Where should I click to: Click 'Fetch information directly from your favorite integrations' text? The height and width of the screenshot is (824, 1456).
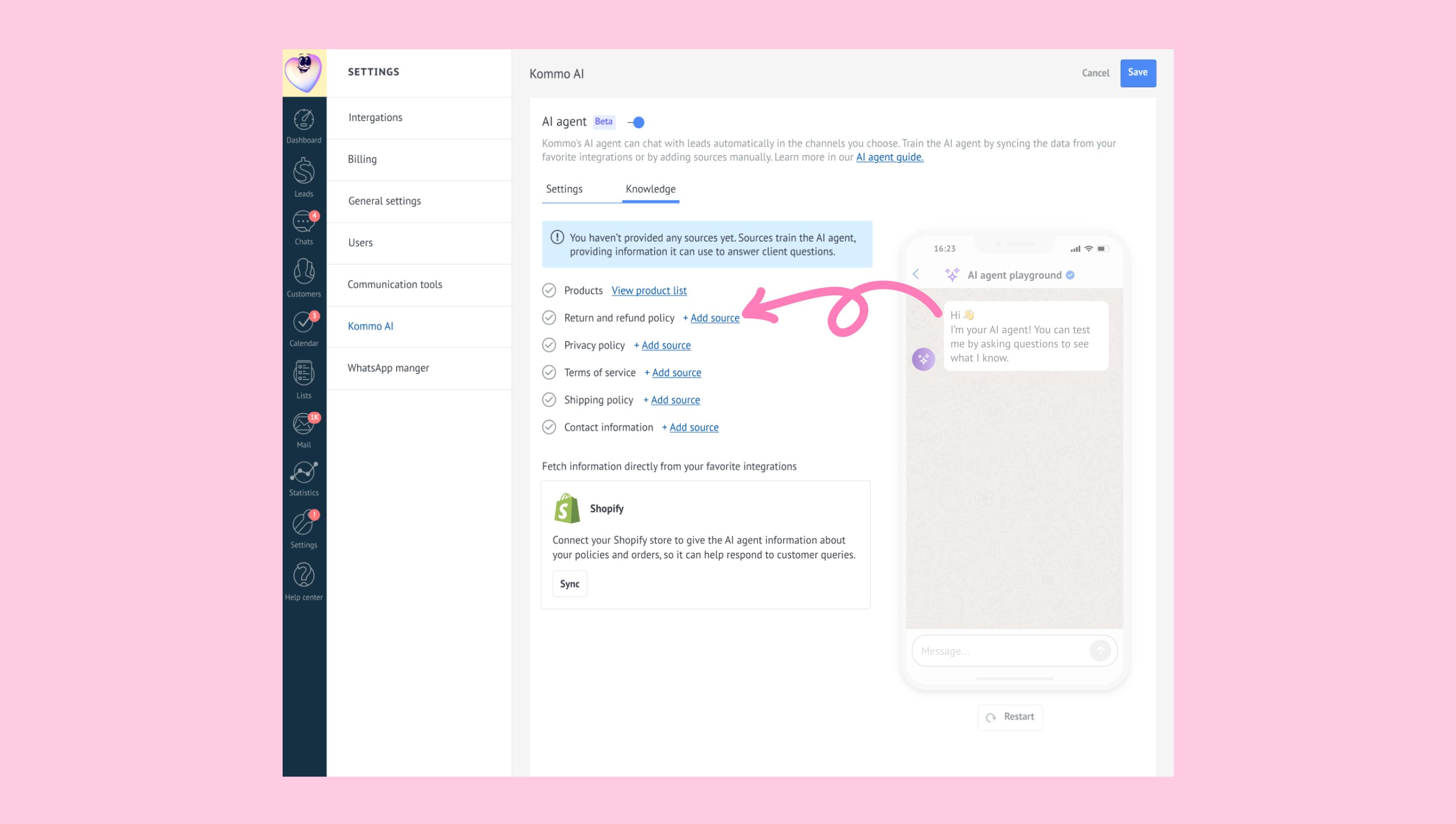coord(669,467)
